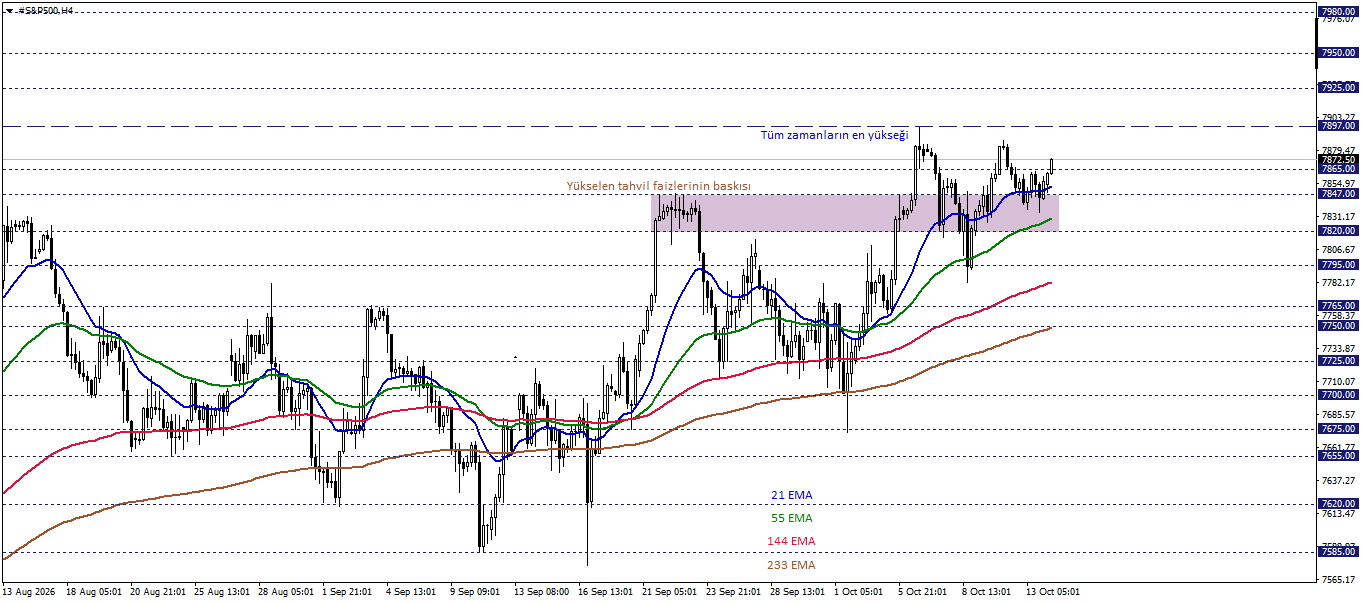1362x603 pixels.
Task: Select the 7620.00 price level tag
Action: [x=1338, y=504]
